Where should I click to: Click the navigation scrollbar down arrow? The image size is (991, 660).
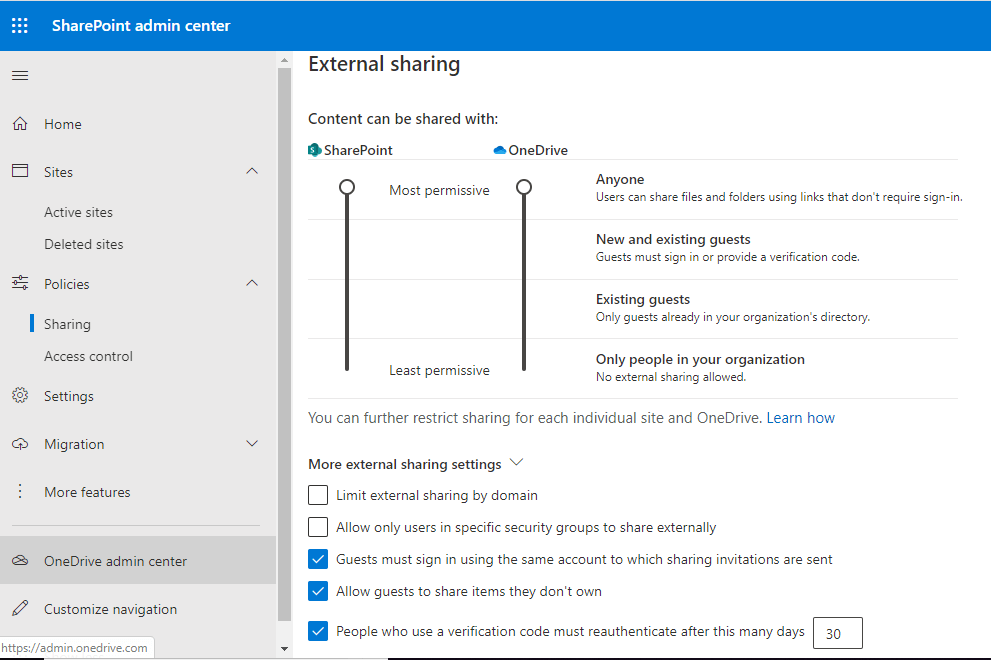[284, 649]
